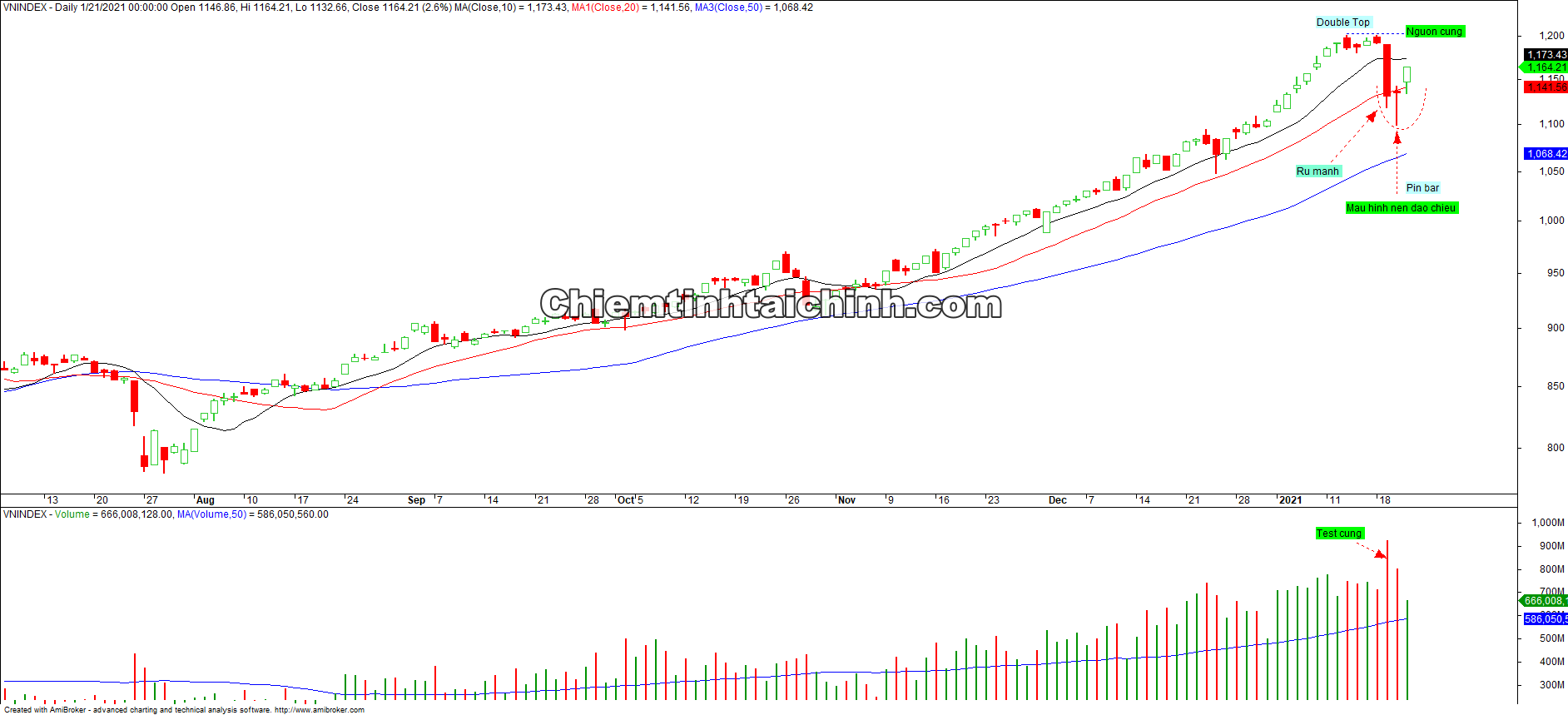Viewport: 1568px width, 715px height.
Task: Click the Test cung volume annotation
Action: click(1338, 534)
